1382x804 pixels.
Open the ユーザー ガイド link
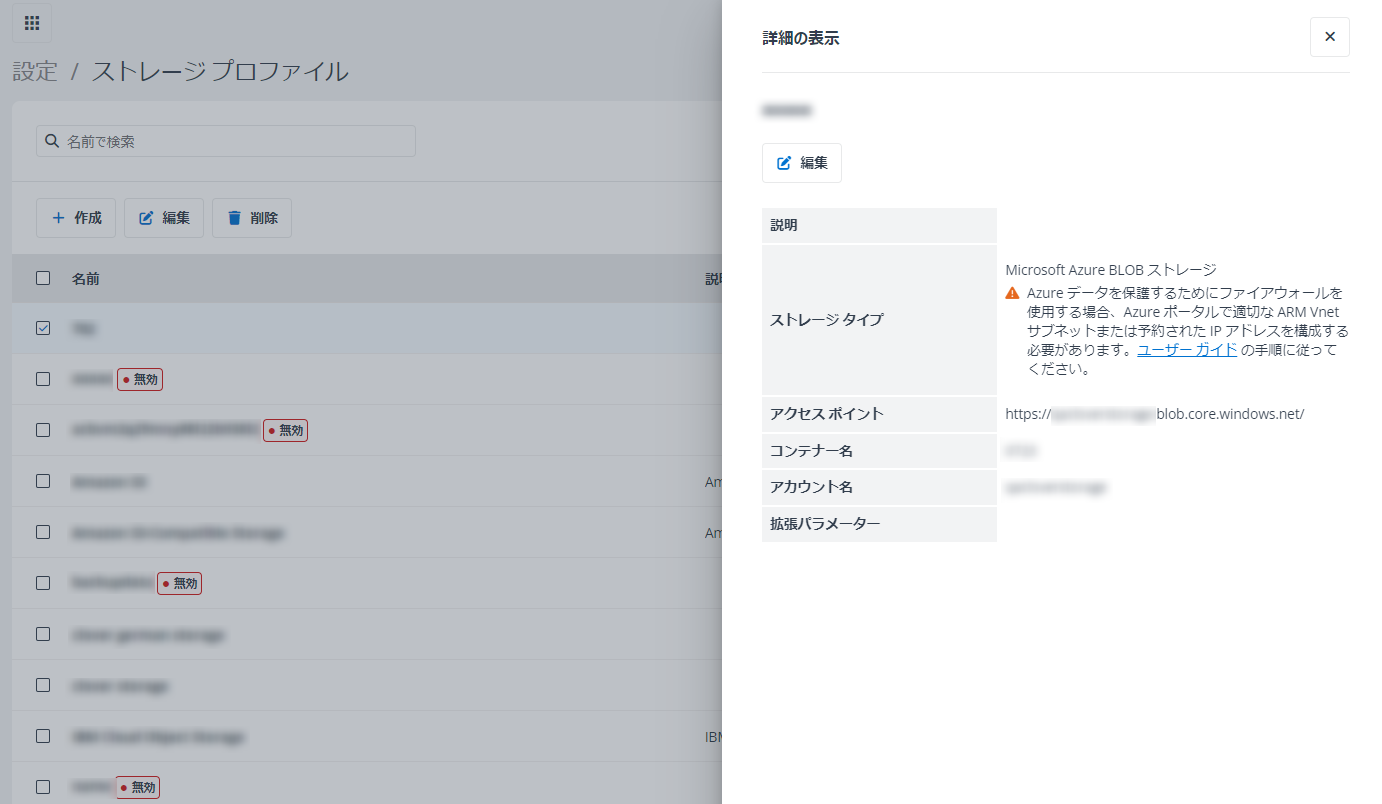(x=1187, y=350)
